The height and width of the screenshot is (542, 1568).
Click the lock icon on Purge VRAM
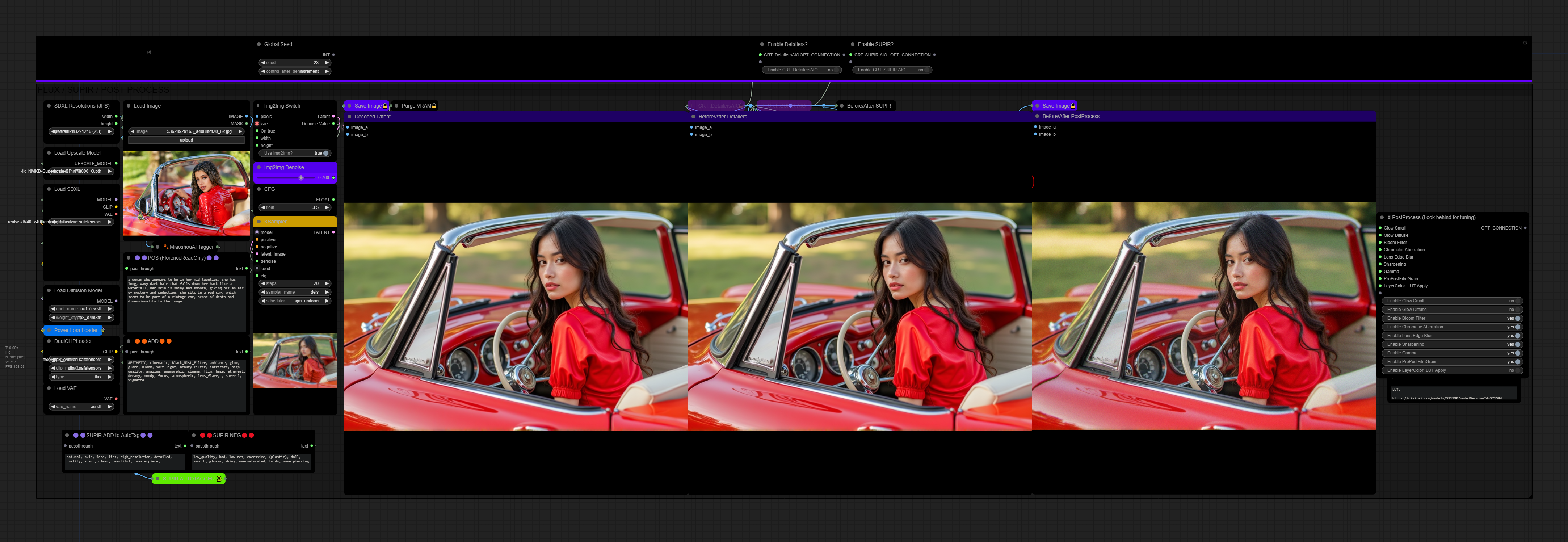coord(434,106)
